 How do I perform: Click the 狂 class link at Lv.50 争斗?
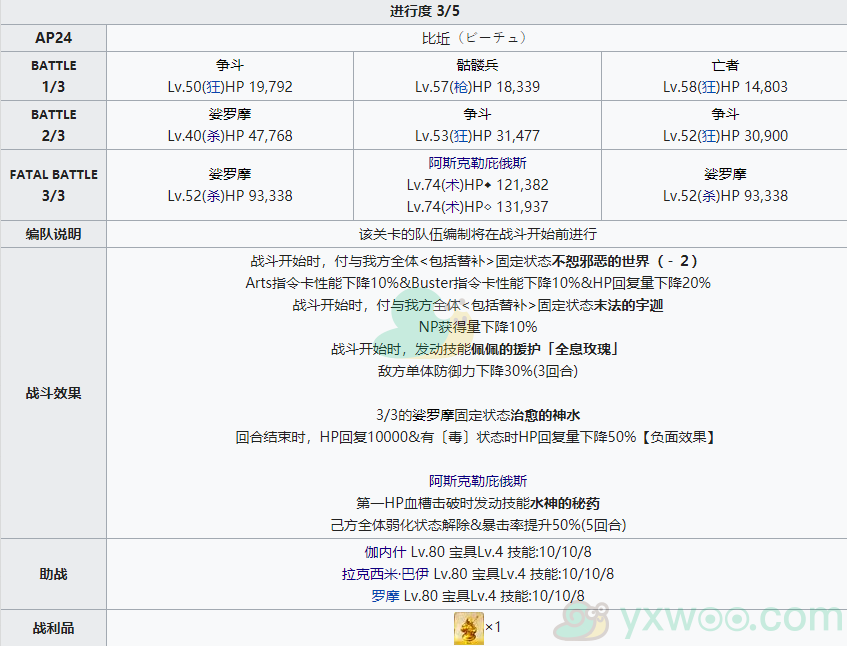point(213,87)
